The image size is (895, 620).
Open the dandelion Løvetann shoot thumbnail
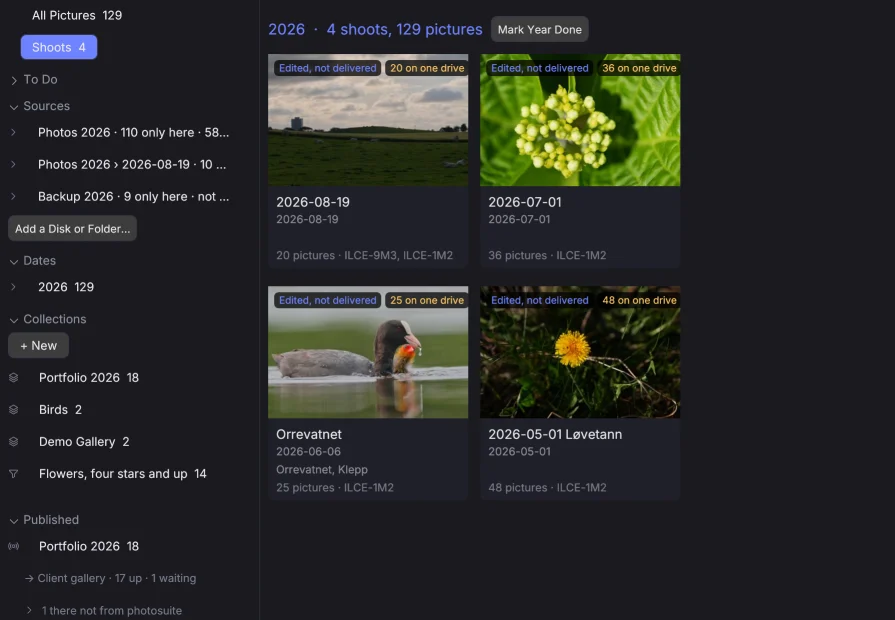580,352
